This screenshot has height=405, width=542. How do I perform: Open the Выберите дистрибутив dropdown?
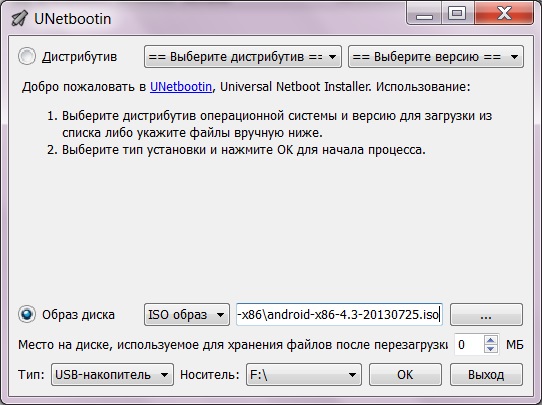point(243,57)
